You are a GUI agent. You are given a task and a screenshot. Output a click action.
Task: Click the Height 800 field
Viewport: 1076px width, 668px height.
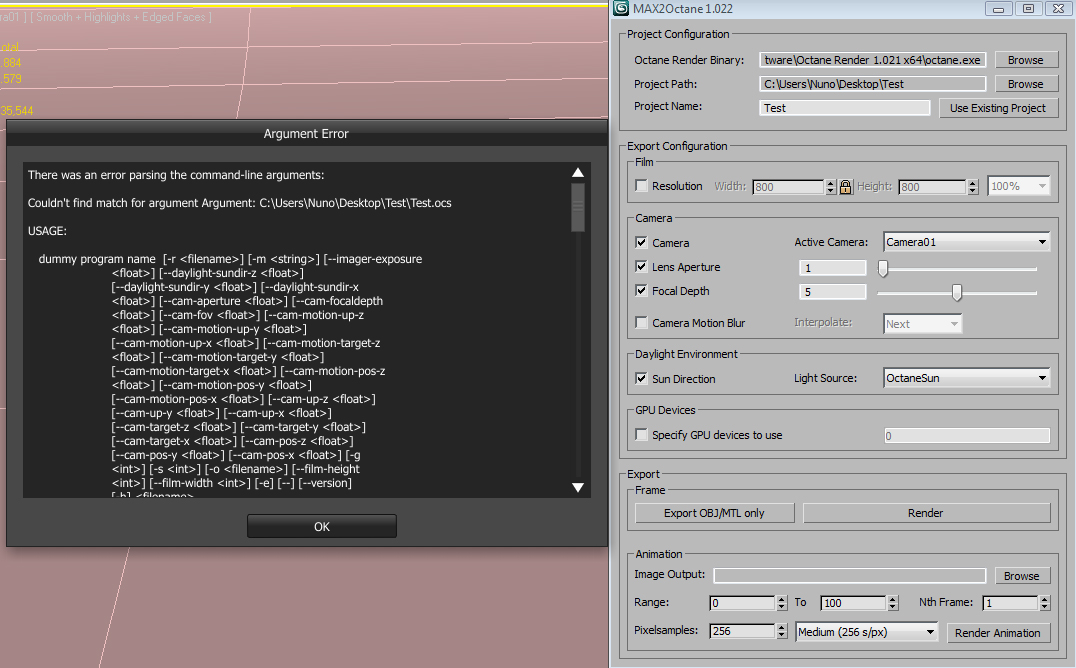tap(933, 187)
